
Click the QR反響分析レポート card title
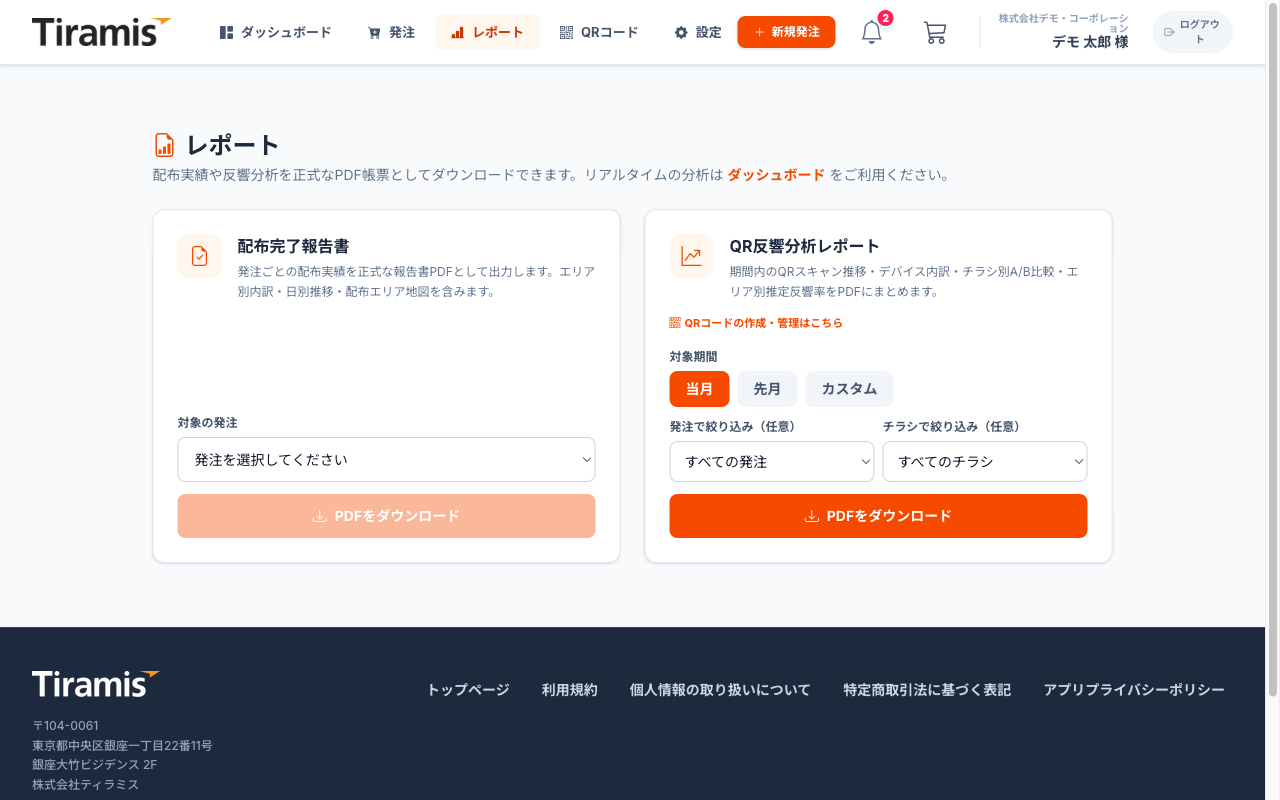click(805, 246)
